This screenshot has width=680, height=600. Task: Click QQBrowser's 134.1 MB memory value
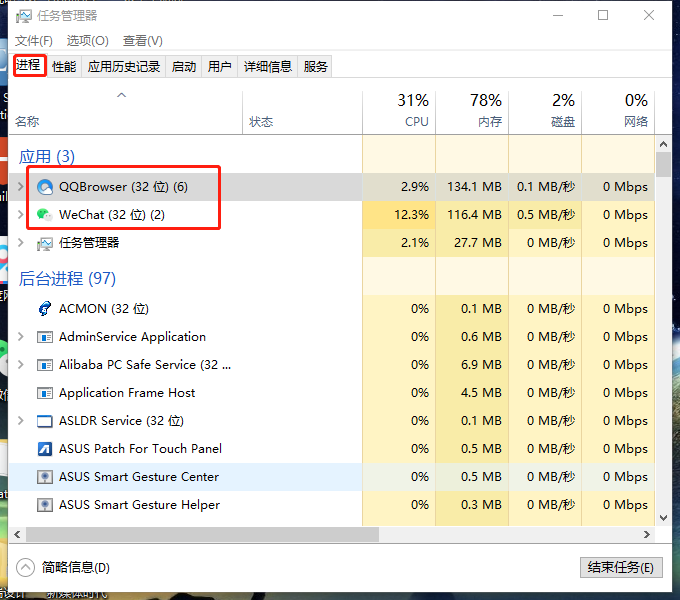point(474,187)
